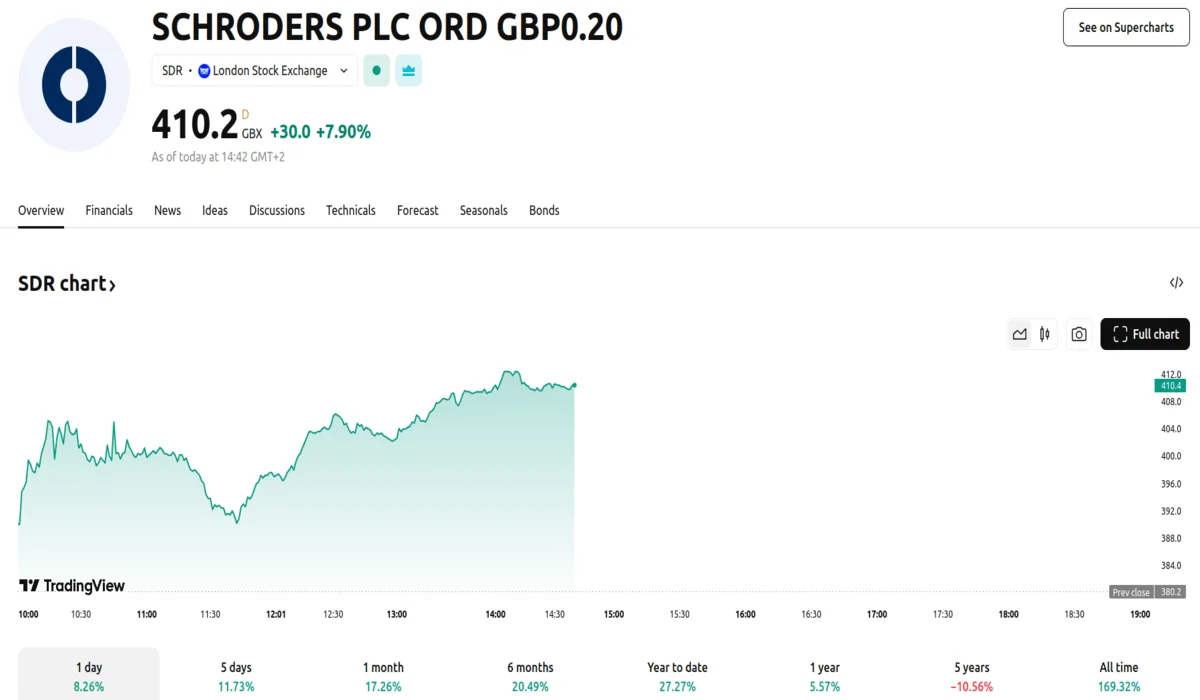Select the 5 years time range

[972, 676]
